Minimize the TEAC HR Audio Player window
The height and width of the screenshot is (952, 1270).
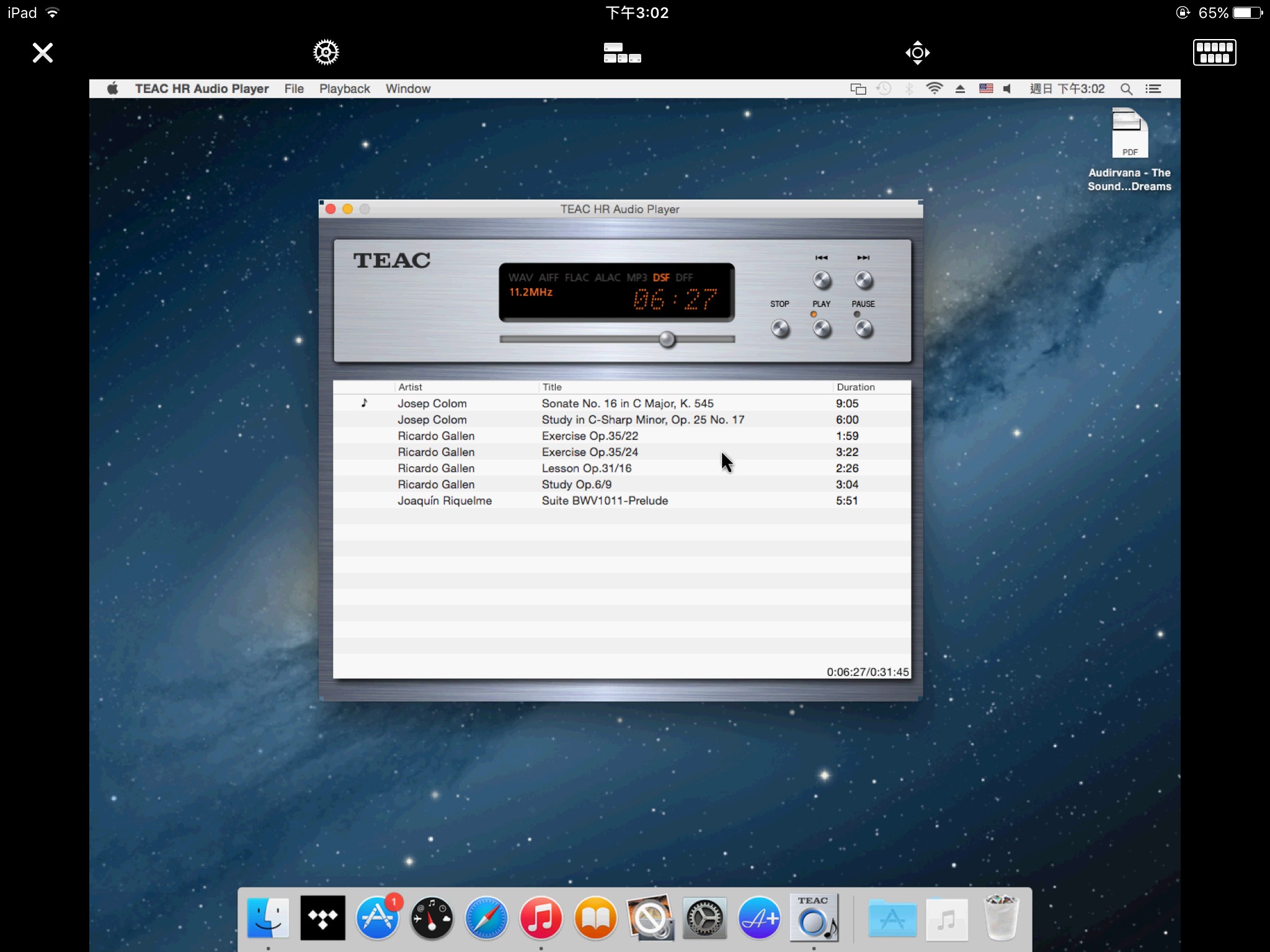tap(348, 209)
